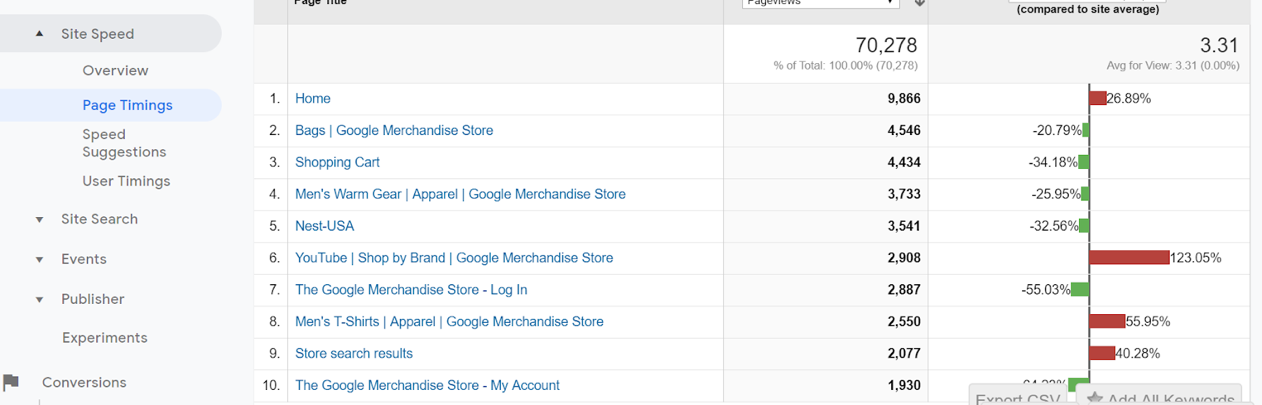The width and height of the screenshot is (1262, 405).
Task: Click average load time value 3.31
Action: pyautogui.click(x=1220, y=46)
